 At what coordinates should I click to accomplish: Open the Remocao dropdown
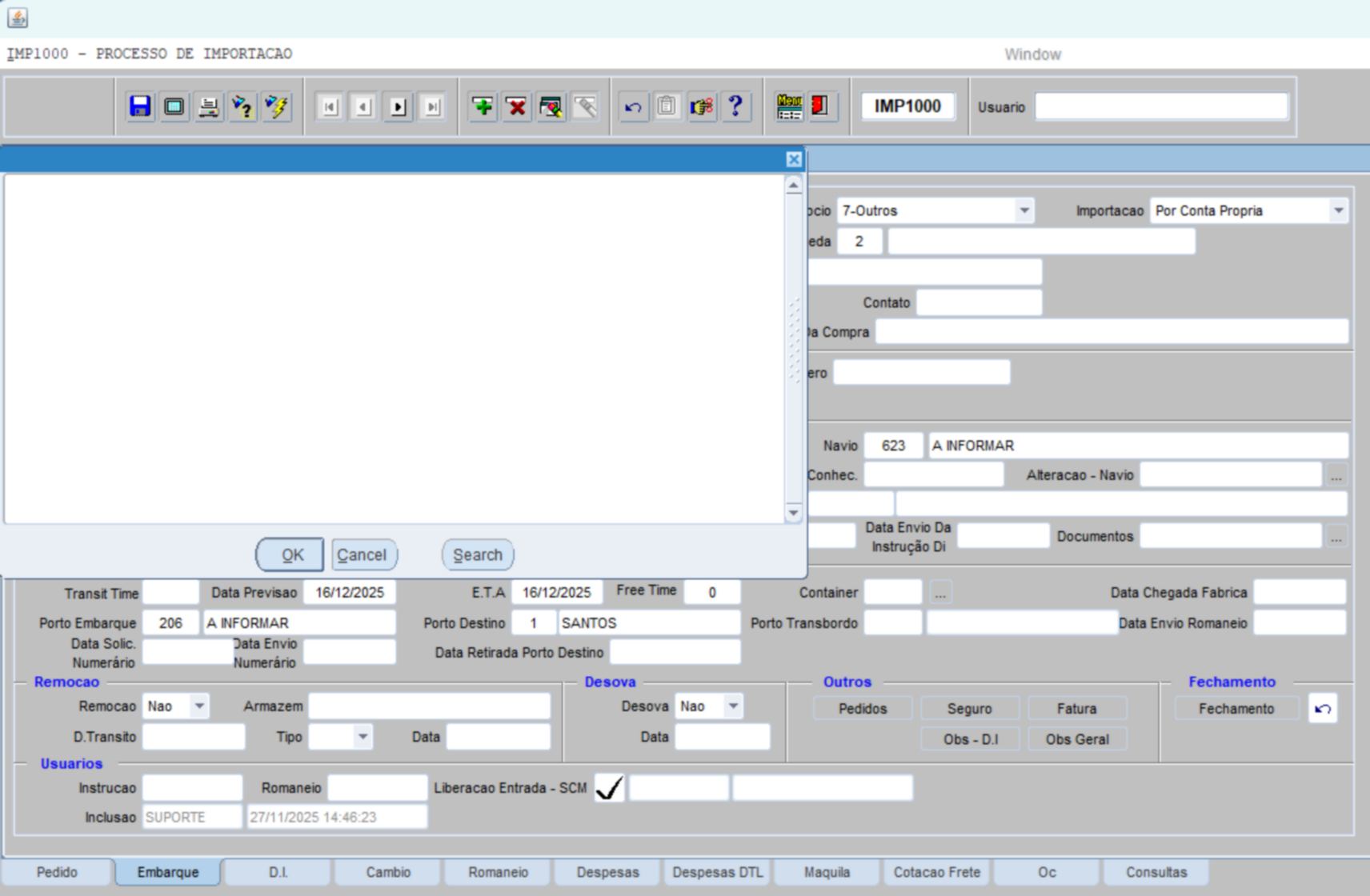199,706
